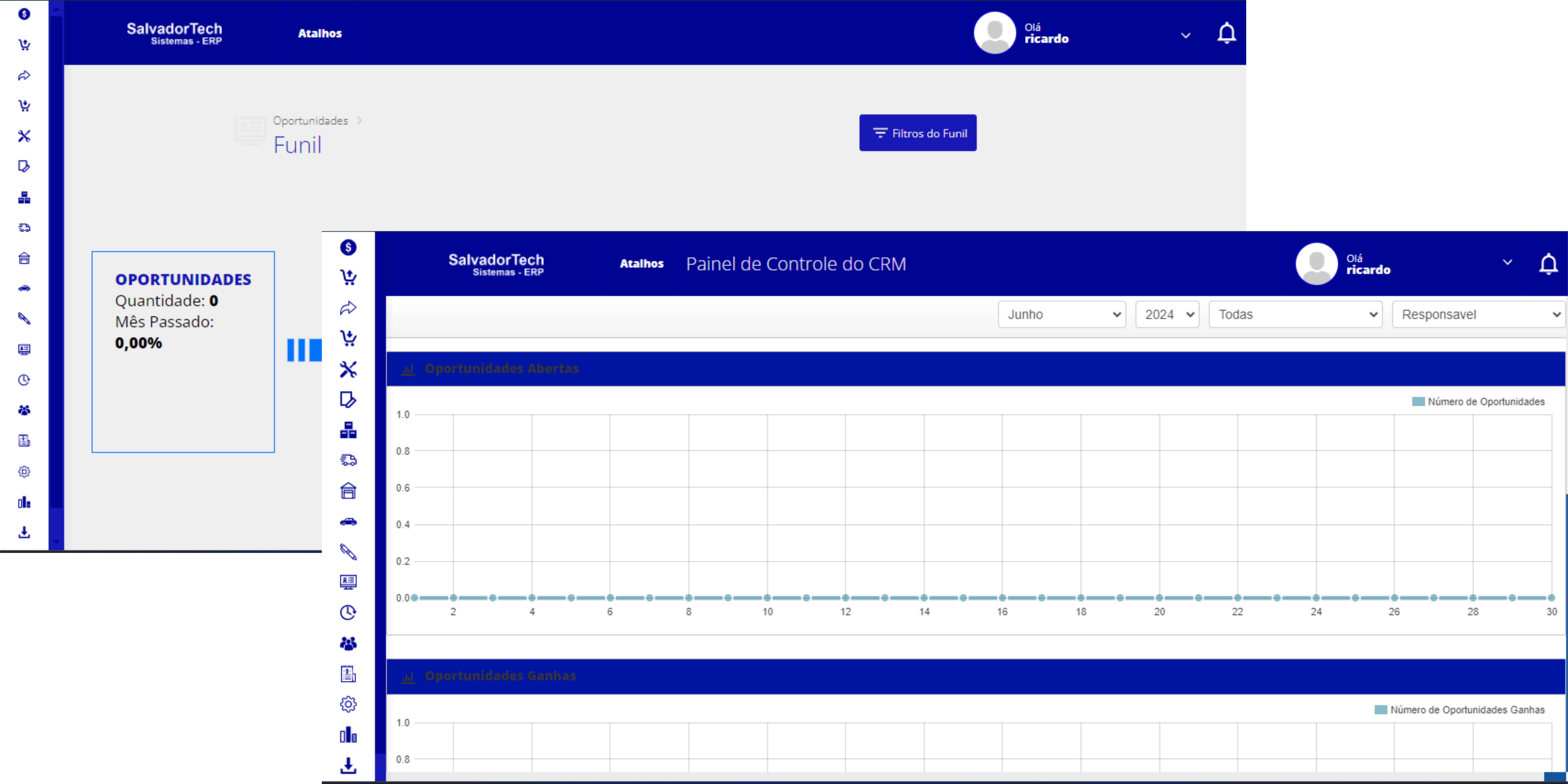
Task: Expand user menu chevron in Funil window header
Action: click(x=1185, y=35)
